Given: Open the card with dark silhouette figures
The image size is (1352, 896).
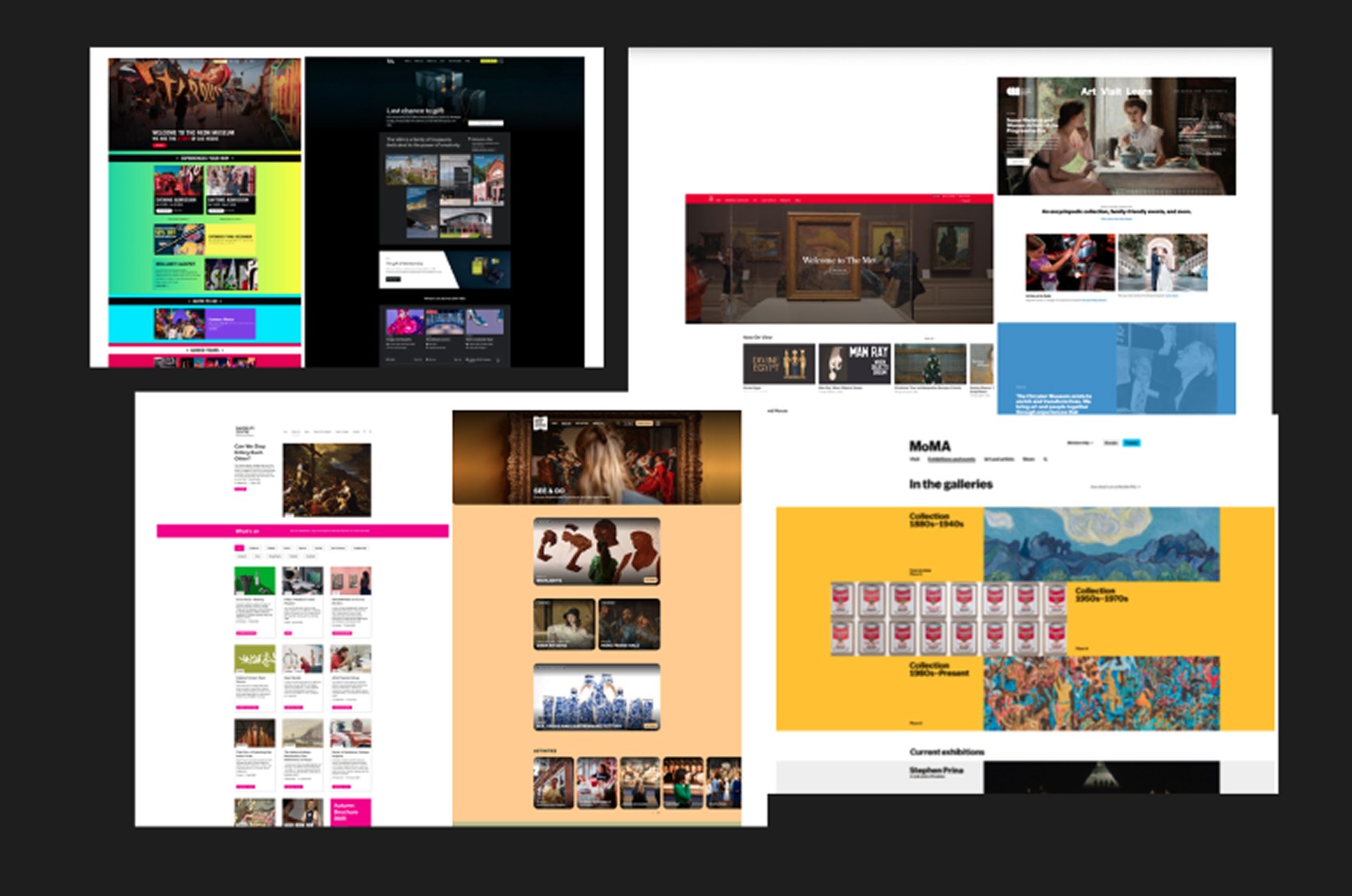Looking at the screenshot, I should [x=597, y=551].
